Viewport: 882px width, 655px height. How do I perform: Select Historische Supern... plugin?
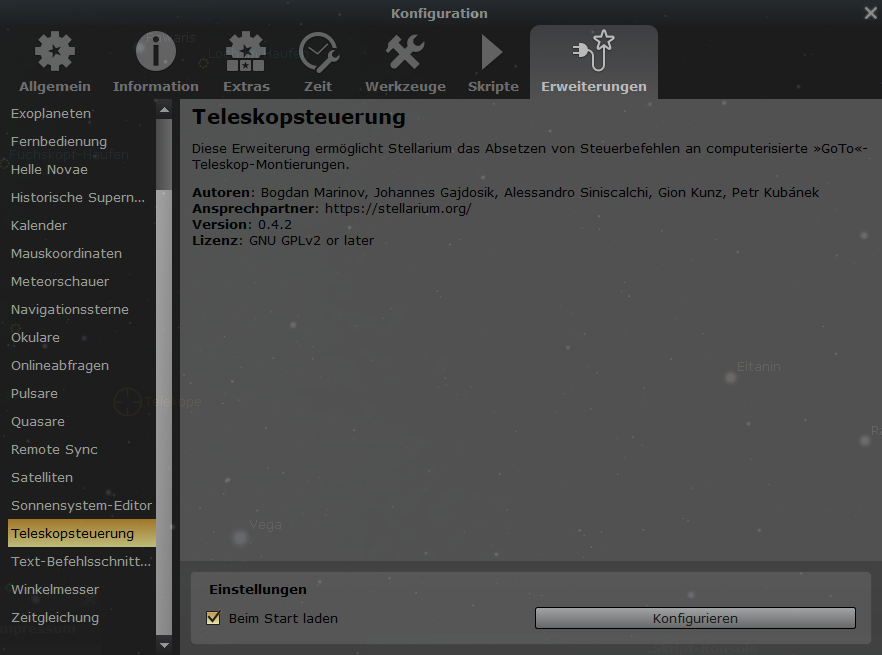click(x=82, y=198)
